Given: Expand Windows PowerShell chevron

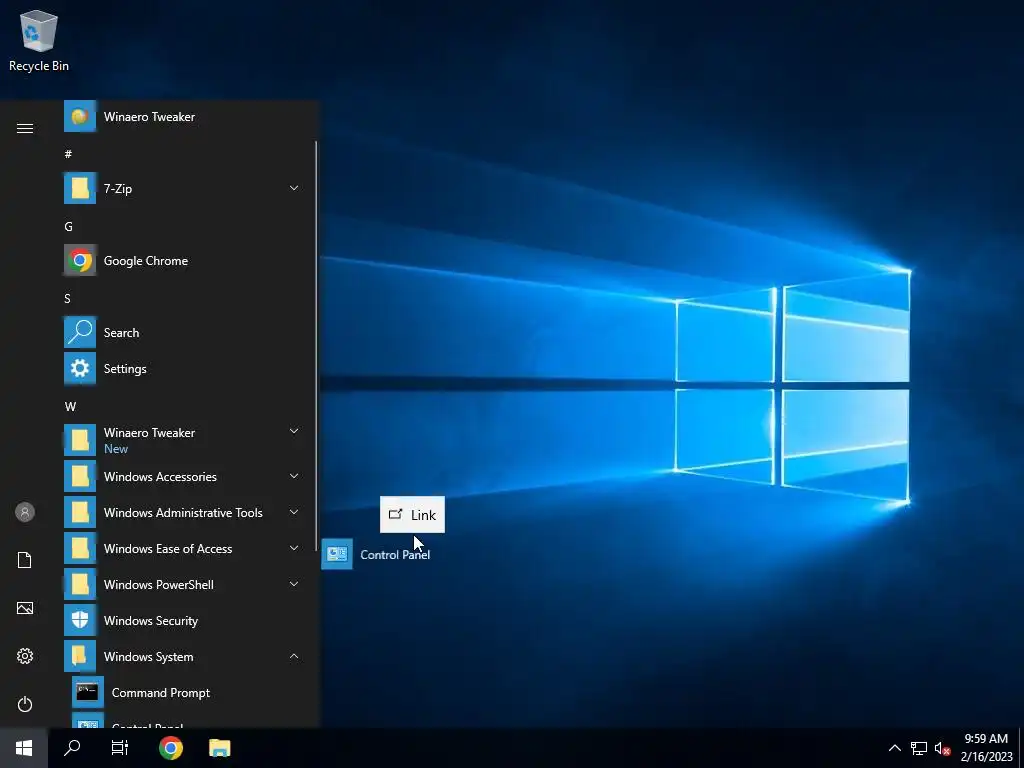Looking at the screenshot, I should click(294, 584).
